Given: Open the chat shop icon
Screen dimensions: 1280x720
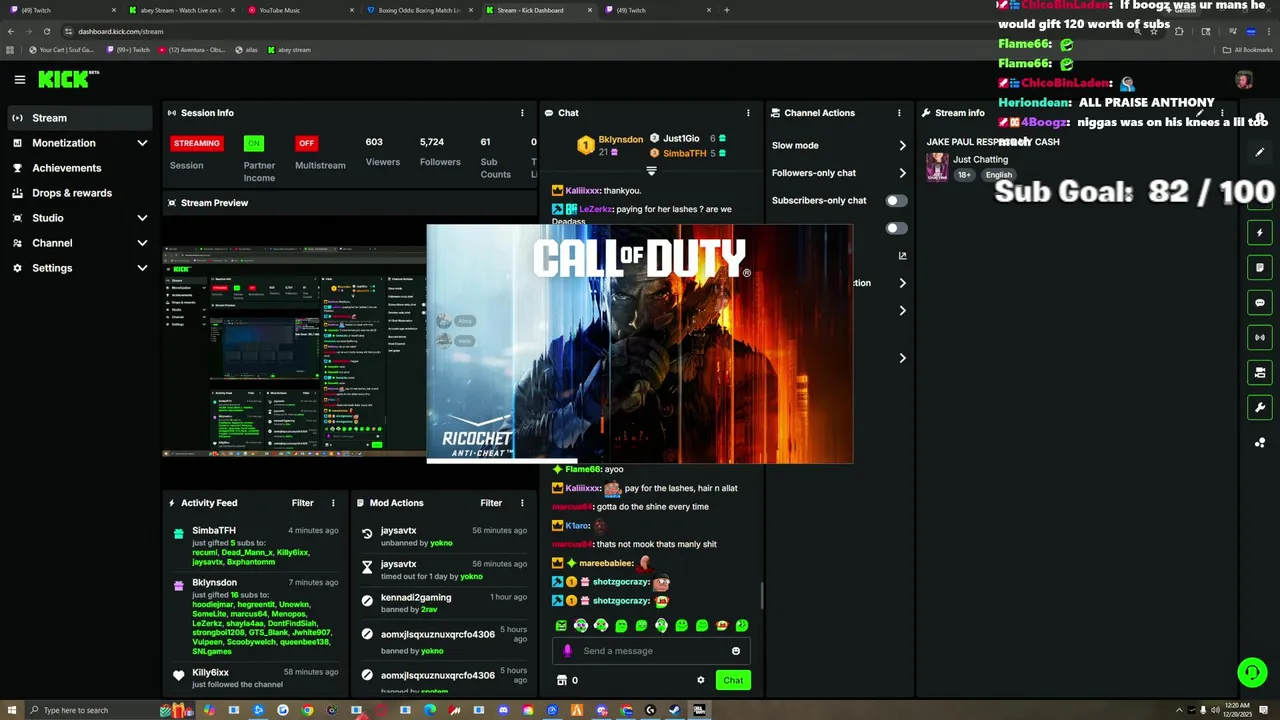Looking at the screenshot, I should point(562,680).
